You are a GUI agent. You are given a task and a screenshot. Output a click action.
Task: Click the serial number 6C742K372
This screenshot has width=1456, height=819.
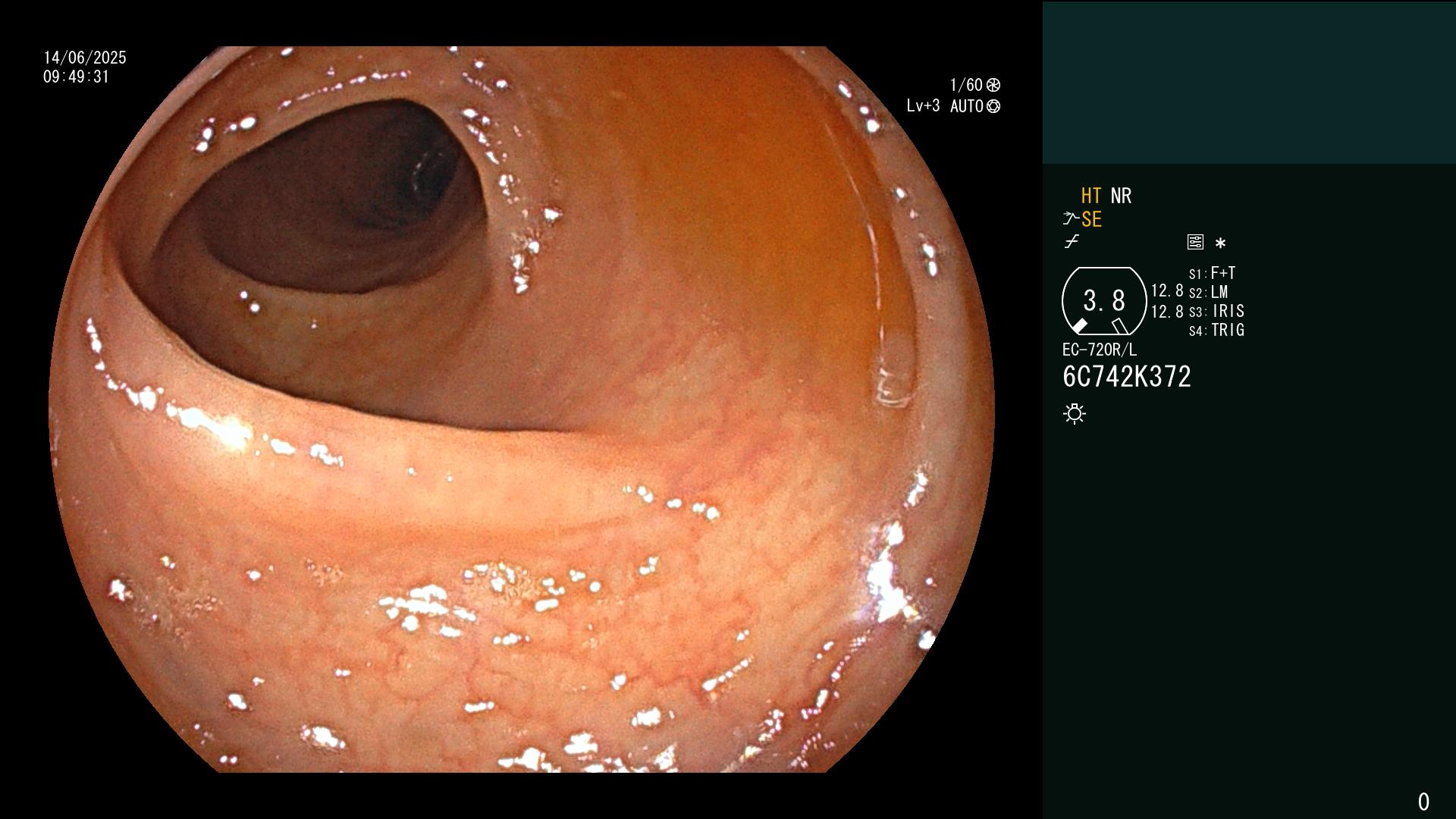coord(1127,377)
